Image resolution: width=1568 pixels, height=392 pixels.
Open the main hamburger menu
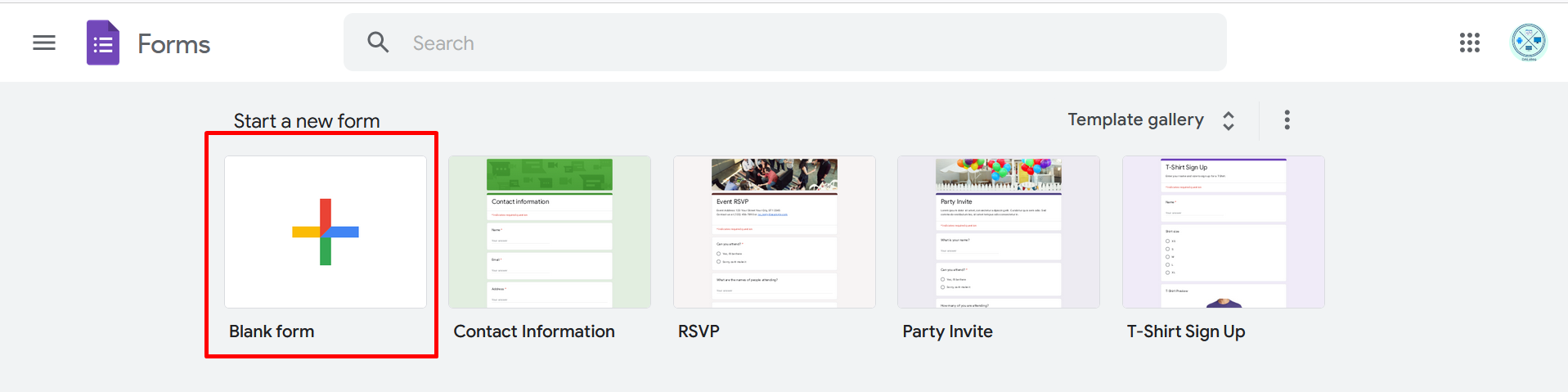click(44, 43)
